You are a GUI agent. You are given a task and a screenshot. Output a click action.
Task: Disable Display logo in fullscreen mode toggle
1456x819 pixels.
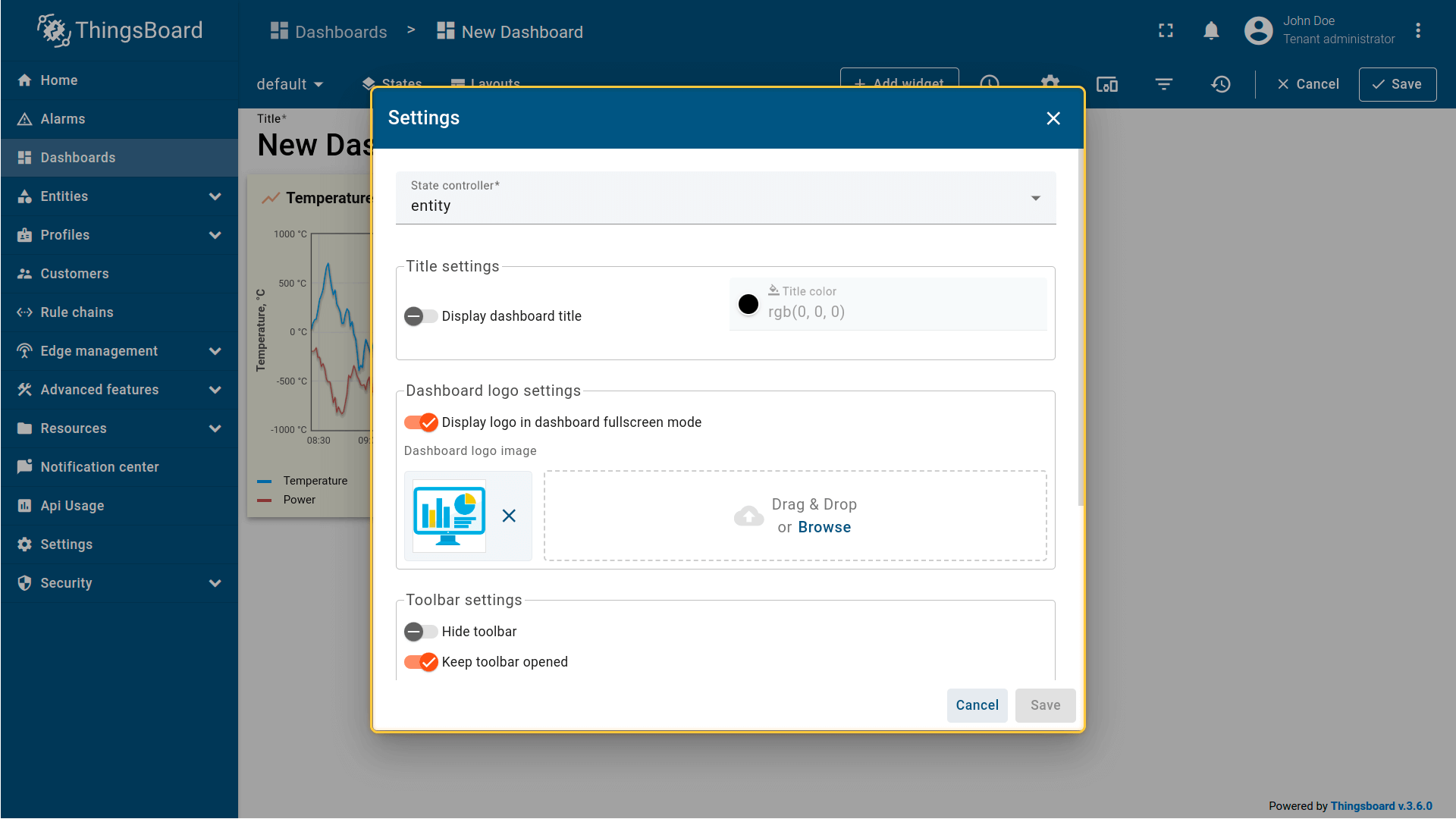pyautogui.click(x=421, y=422)
